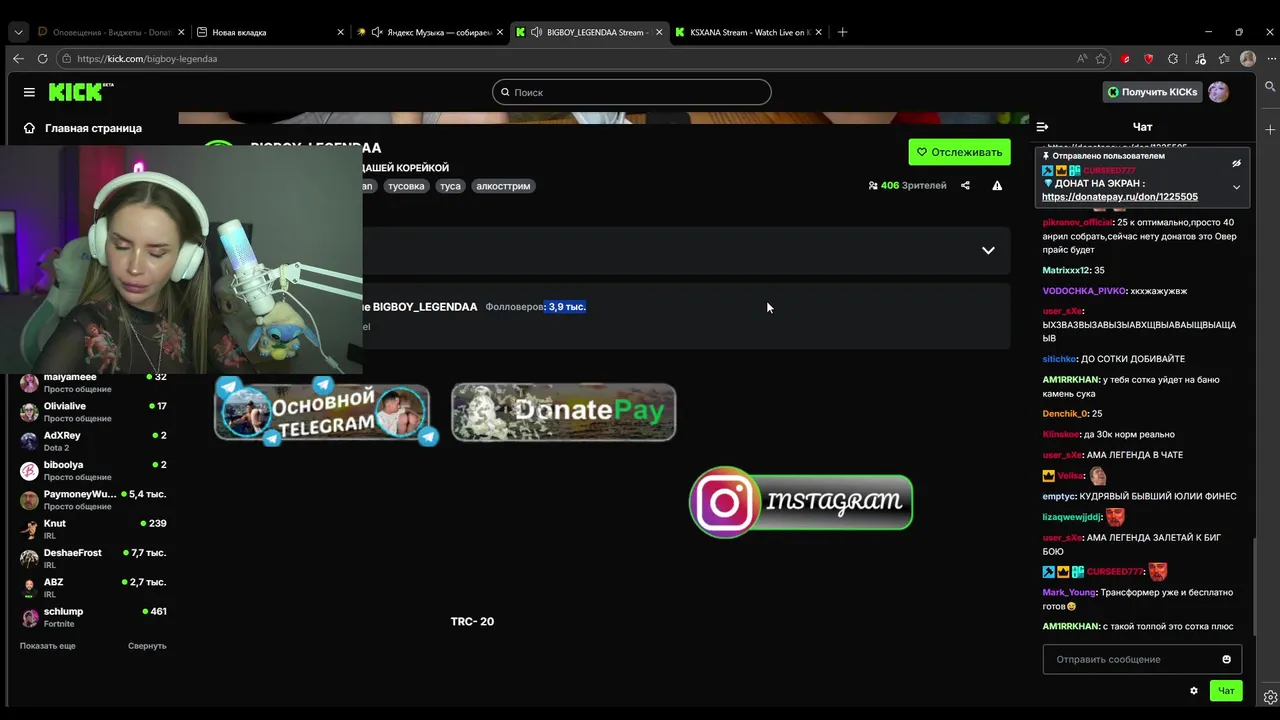Open schlump channel in sidebar
The width and height of the screenshot is (1280, 720).
(x=93, y=617)
